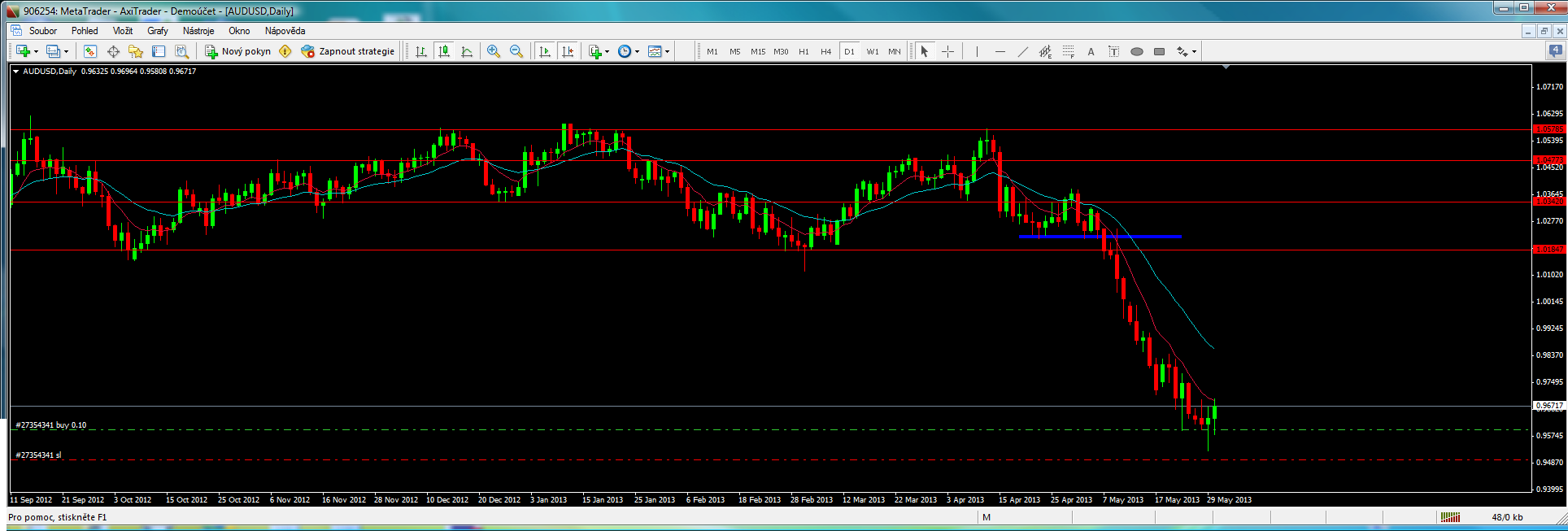Select the W1 timeframe
The image size is (1568, 531).
pyautogui.click(x=872, y=51)
